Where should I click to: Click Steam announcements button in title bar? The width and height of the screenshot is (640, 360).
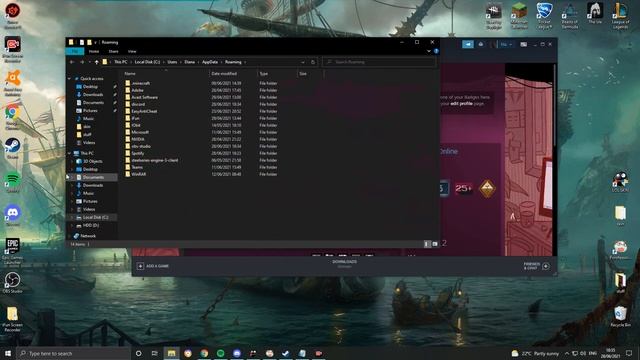click(468, 44)
